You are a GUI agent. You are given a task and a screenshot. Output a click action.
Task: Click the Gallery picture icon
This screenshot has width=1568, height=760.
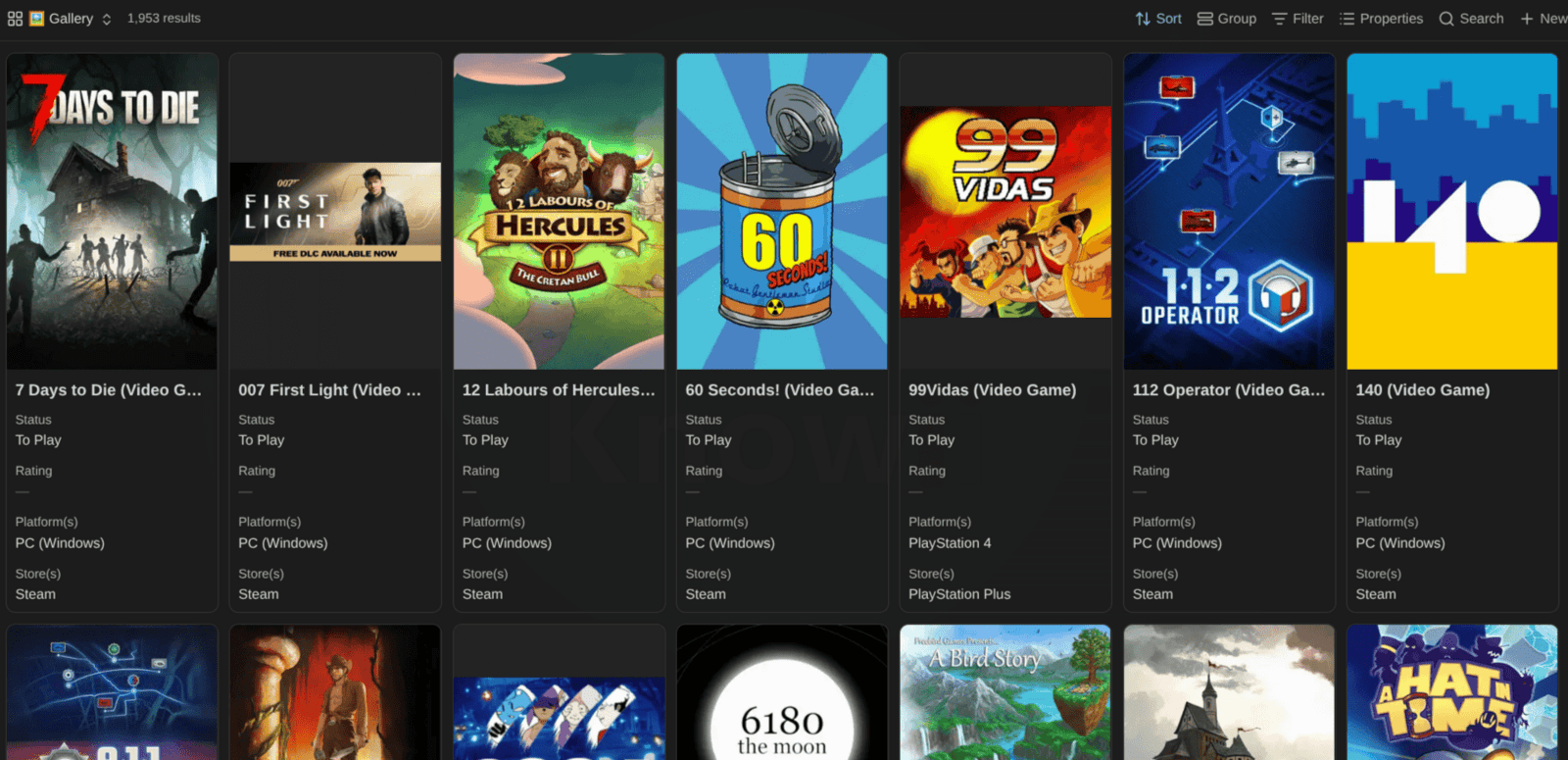coord(36,19)
